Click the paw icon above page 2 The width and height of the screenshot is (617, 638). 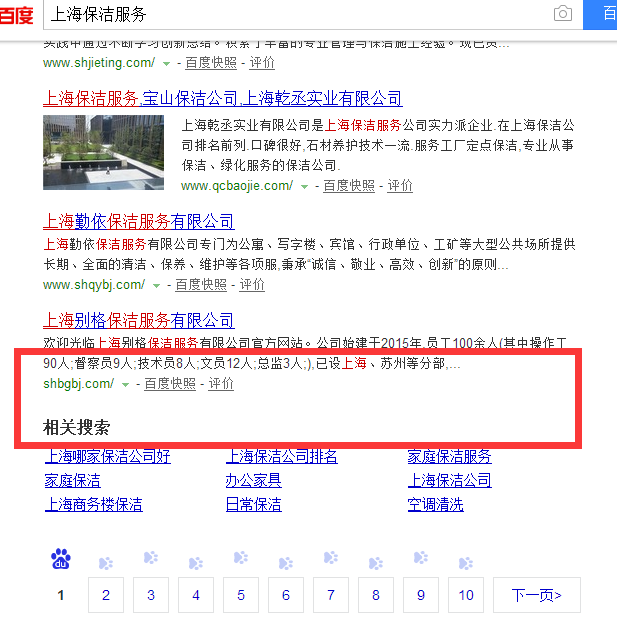click(106, 561)
